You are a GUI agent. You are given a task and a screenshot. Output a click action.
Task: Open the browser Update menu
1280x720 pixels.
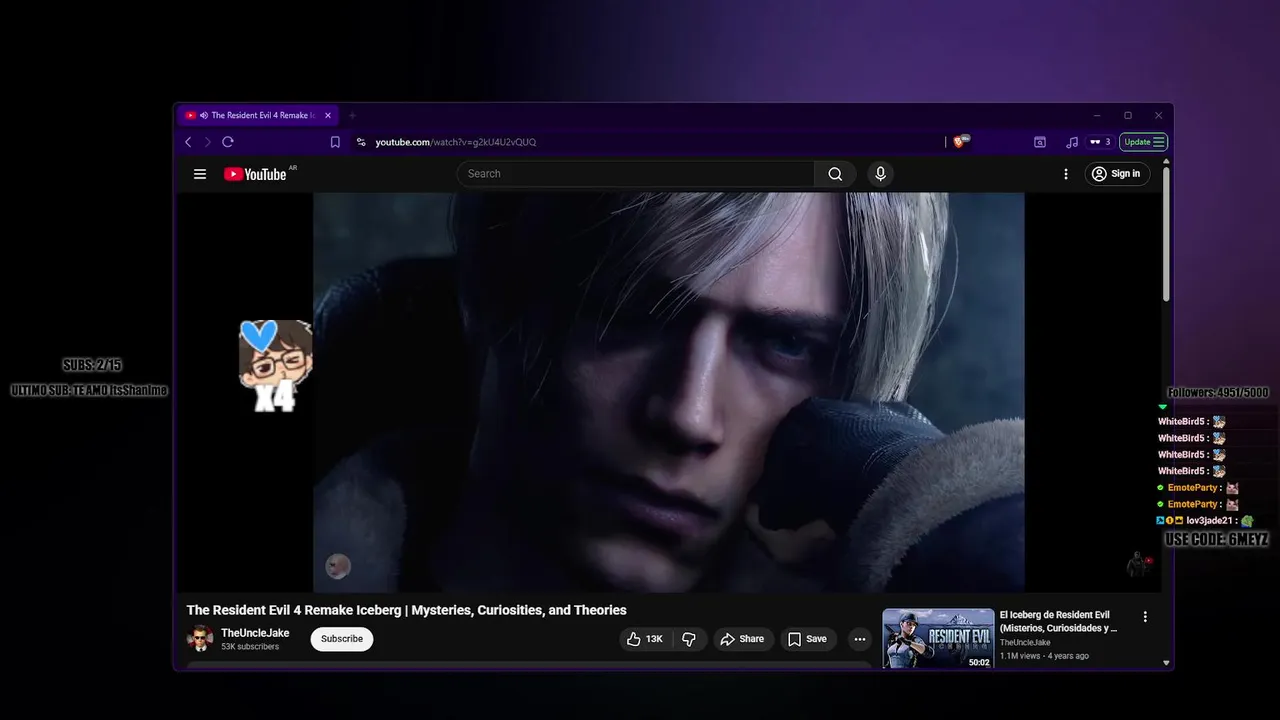pyautogui.click(x=1143, y=142)
